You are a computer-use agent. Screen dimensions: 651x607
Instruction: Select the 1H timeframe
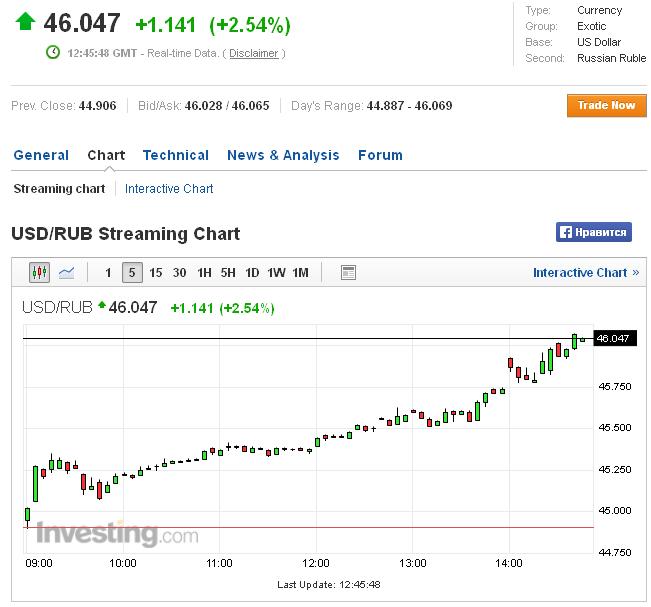click(204, 273)
